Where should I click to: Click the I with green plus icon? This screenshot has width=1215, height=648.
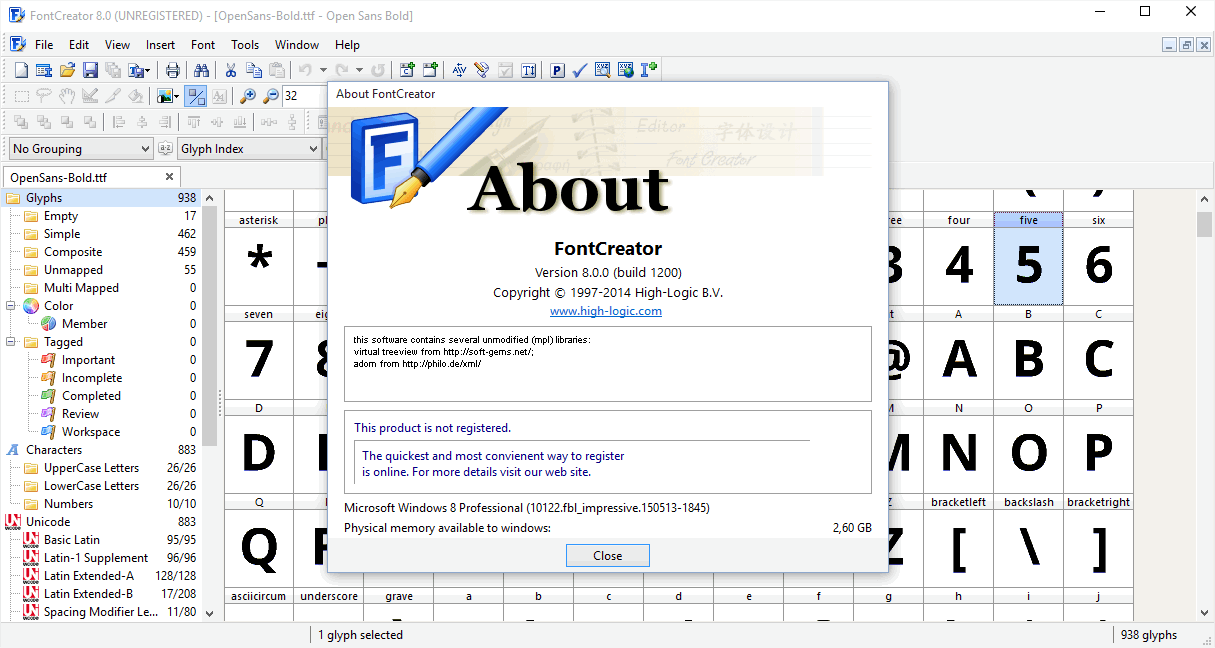[649, 70]
